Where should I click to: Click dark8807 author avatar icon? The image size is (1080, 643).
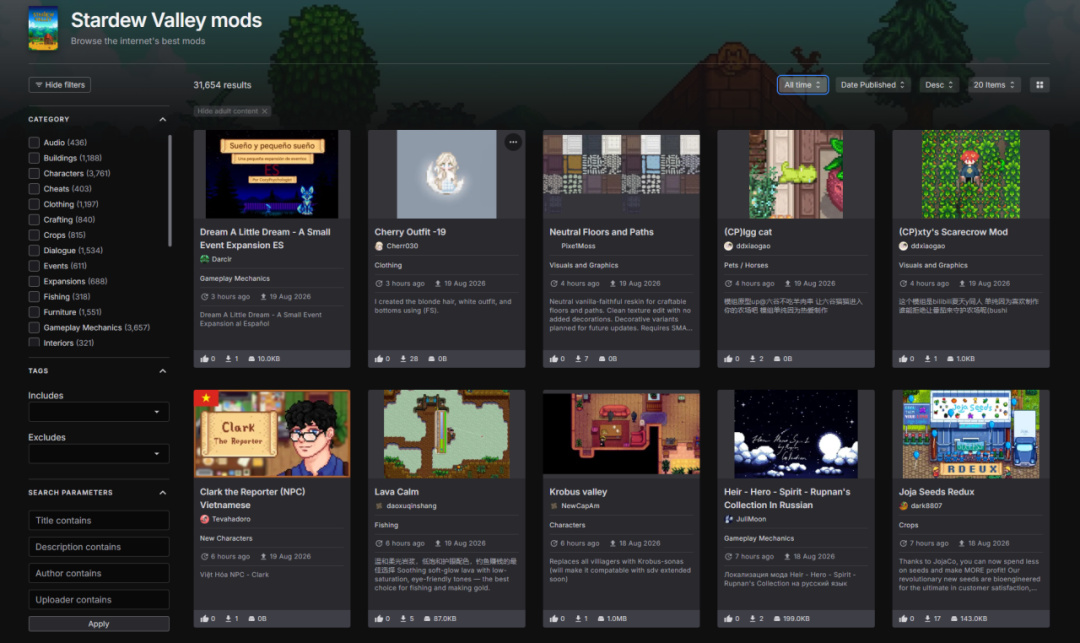click(x=903, y=505)
